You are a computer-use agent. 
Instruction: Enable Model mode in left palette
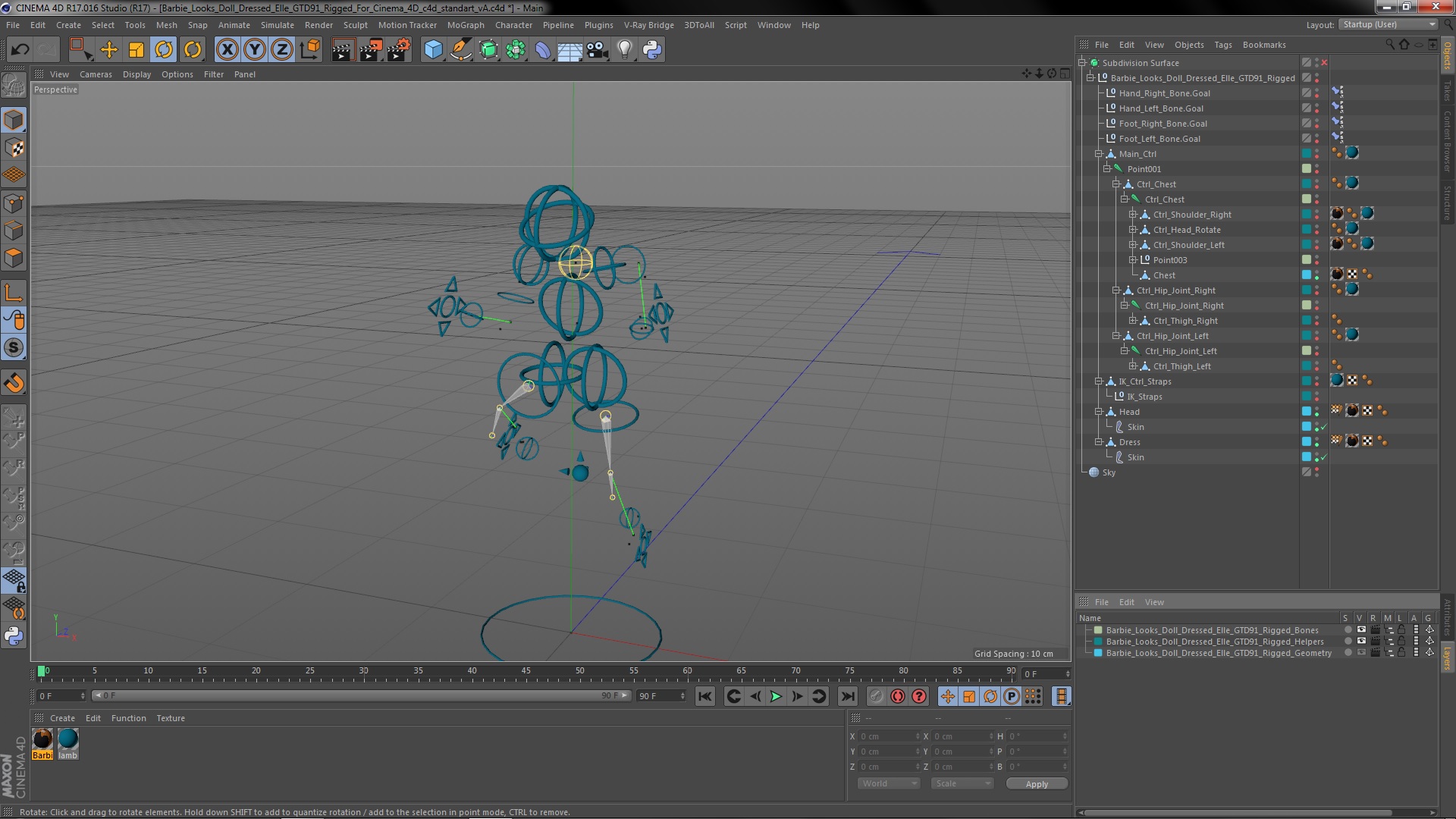pos(14,120)
